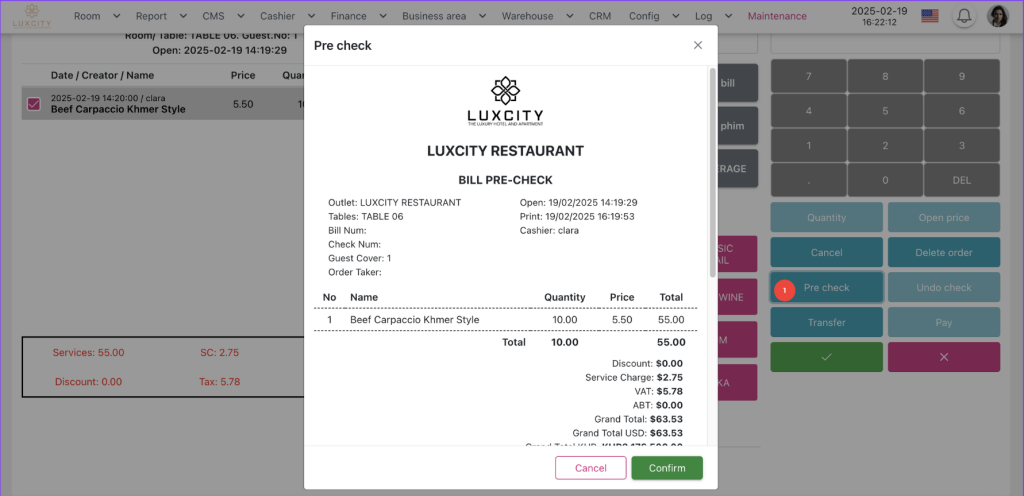Open the Cashier dropdown menu
The width and height of the screenshot is (1024, 496).
286,16
